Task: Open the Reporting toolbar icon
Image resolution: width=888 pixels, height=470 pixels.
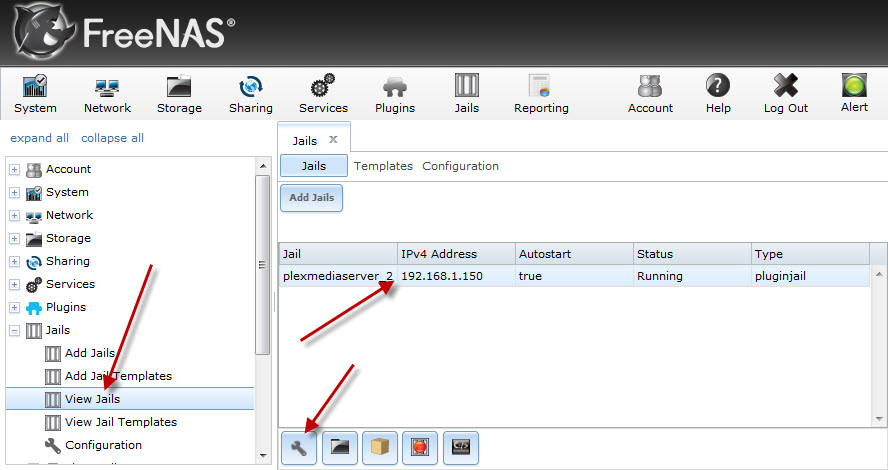Action: click(541, 94)
